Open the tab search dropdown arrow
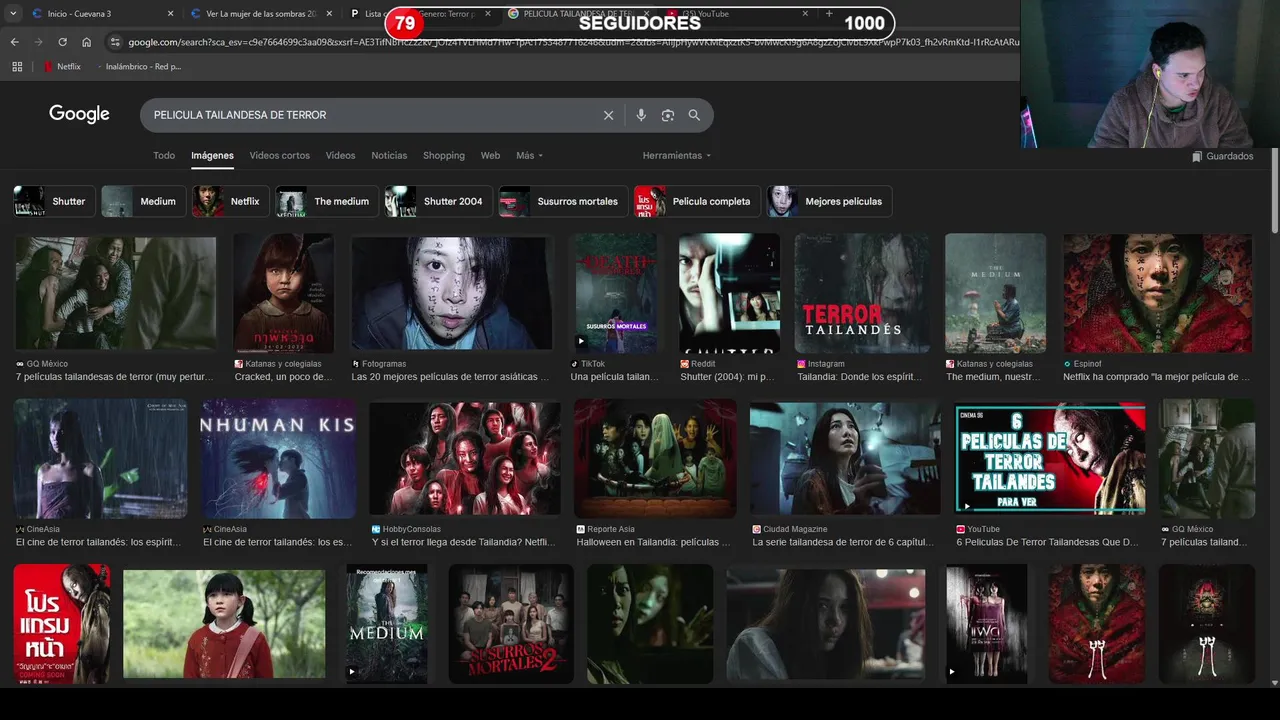Screen dimensions: 1280x720 pos(13,14)
